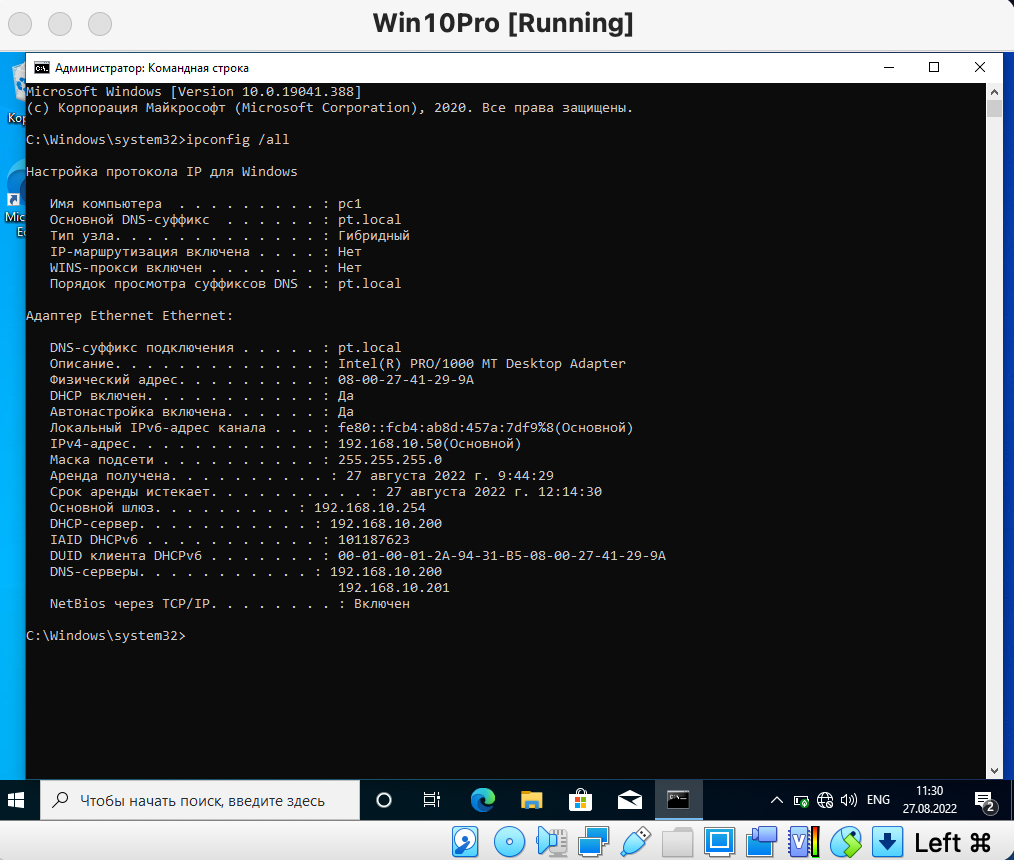Open the notification center icon

pyautogui.click(x=984, y=802)
